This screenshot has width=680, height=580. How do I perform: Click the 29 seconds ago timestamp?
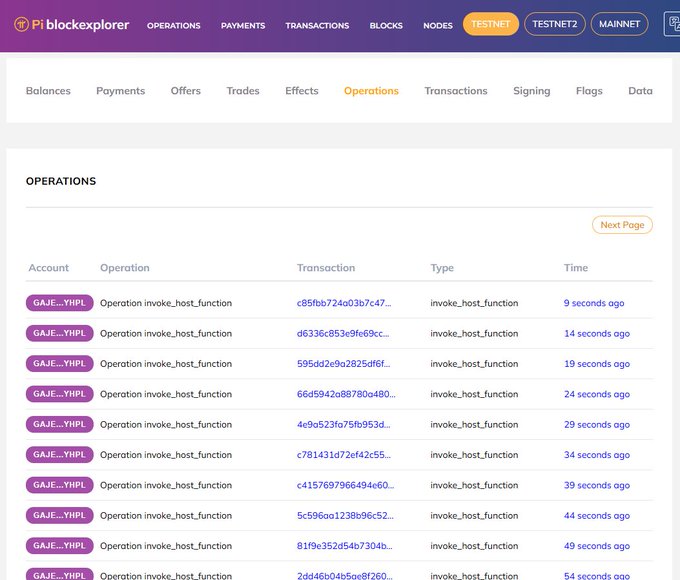[x=597, y=424]
